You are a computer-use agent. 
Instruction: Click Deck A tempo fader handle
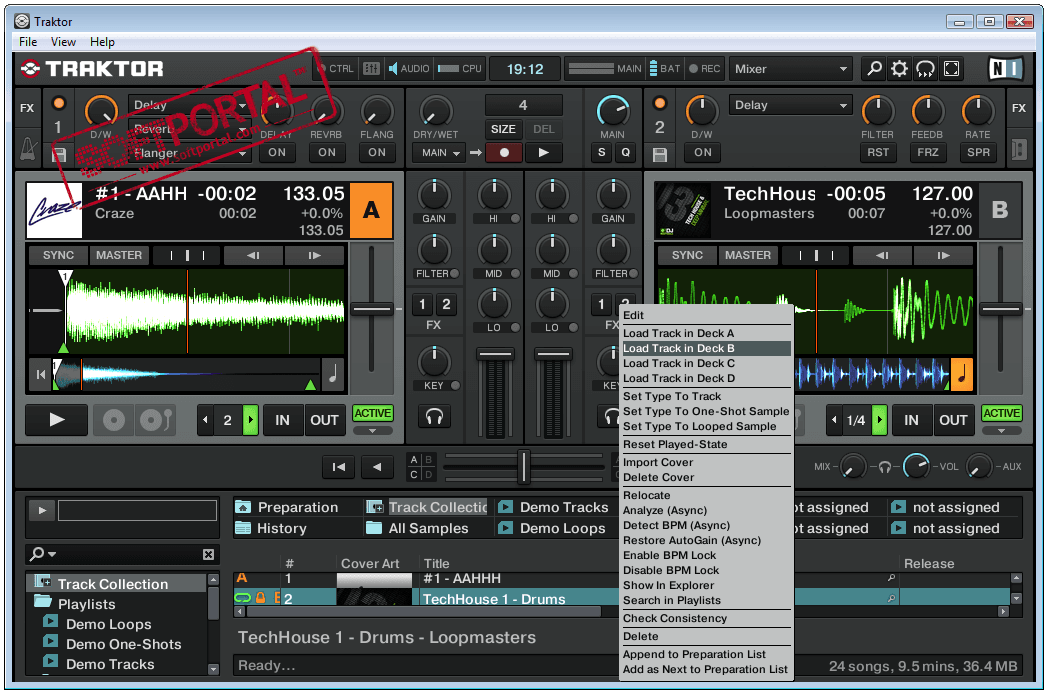[372, 309]
